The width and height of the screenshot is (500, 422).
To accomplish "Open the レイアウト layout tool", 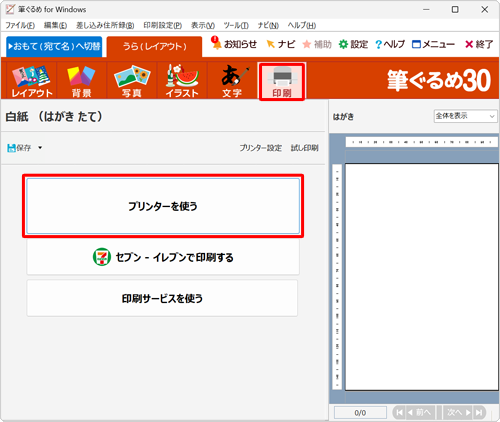I will pos(32,81).
